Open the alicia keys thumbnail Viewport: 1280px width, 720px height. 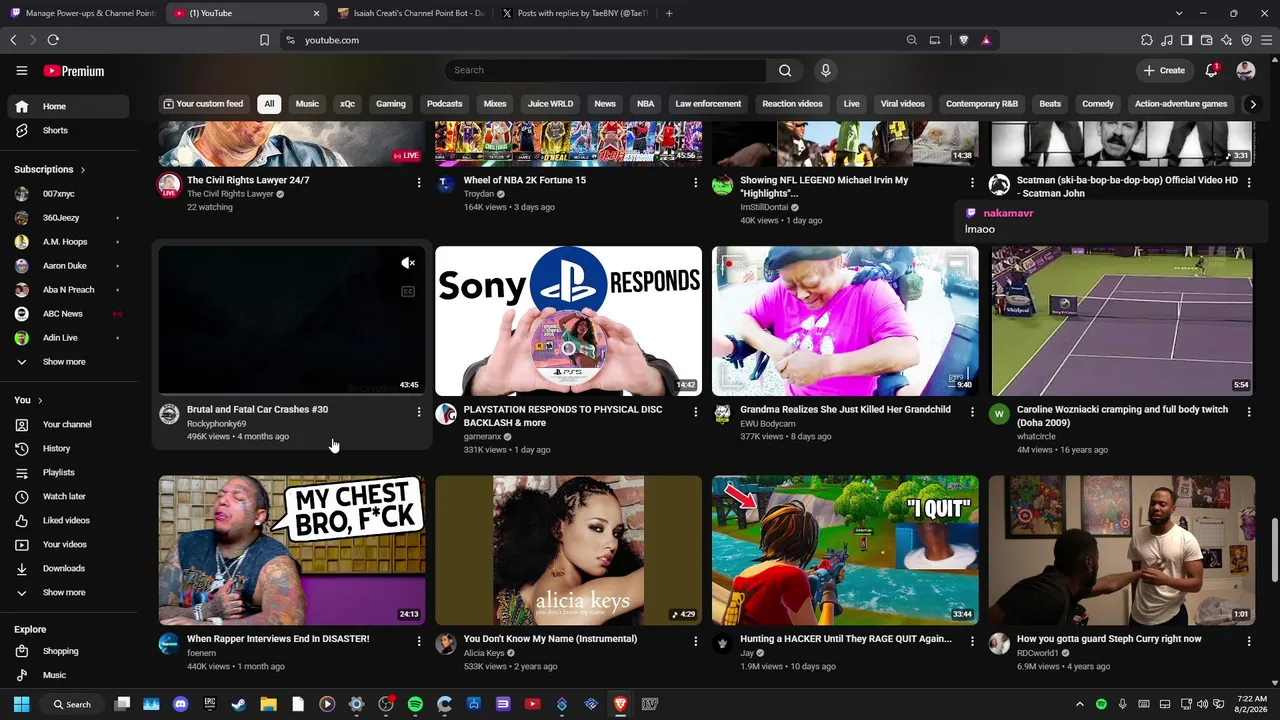point(568,550)
